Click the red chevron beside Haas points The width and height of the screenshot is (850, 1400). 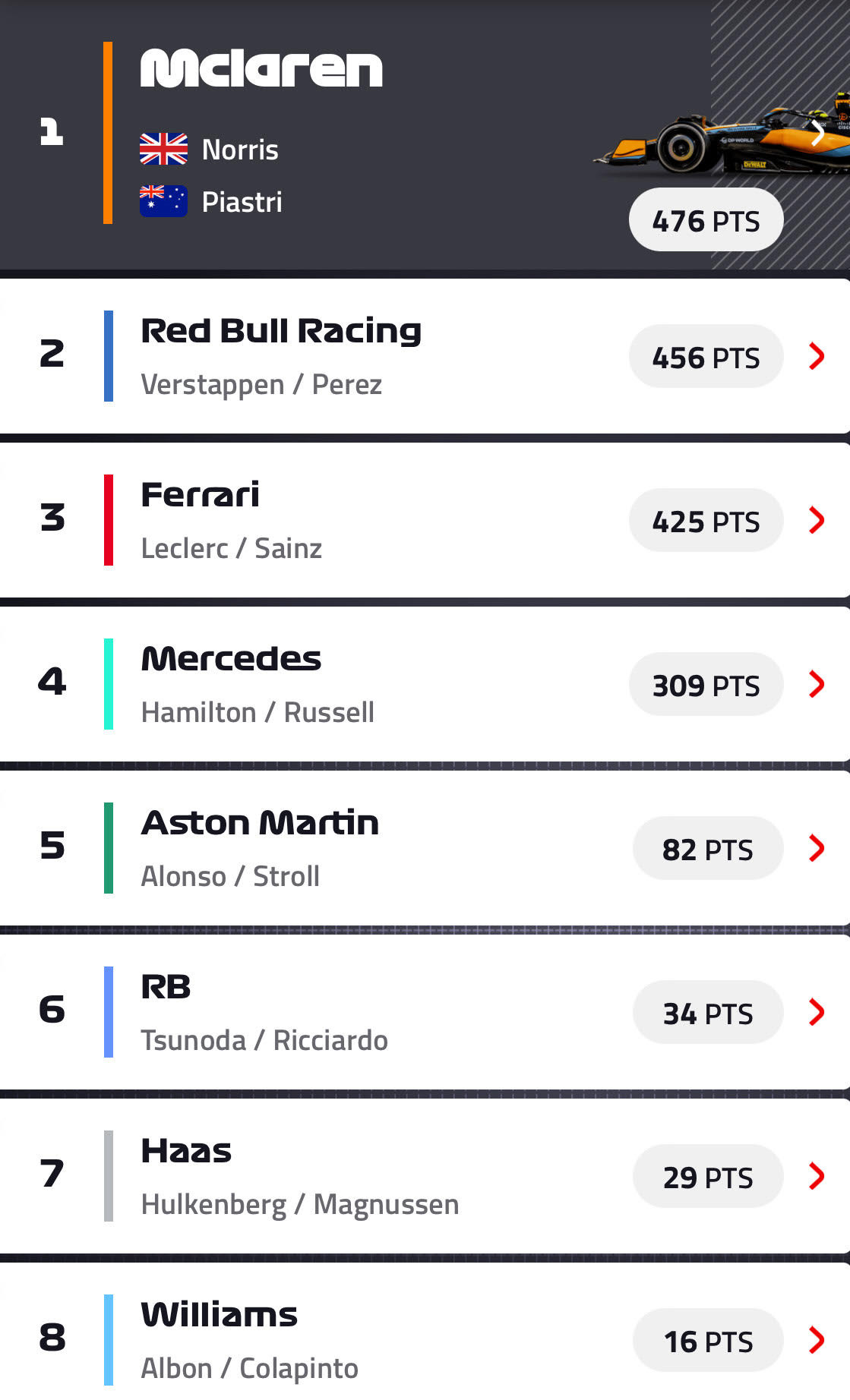pos(817,1176)
